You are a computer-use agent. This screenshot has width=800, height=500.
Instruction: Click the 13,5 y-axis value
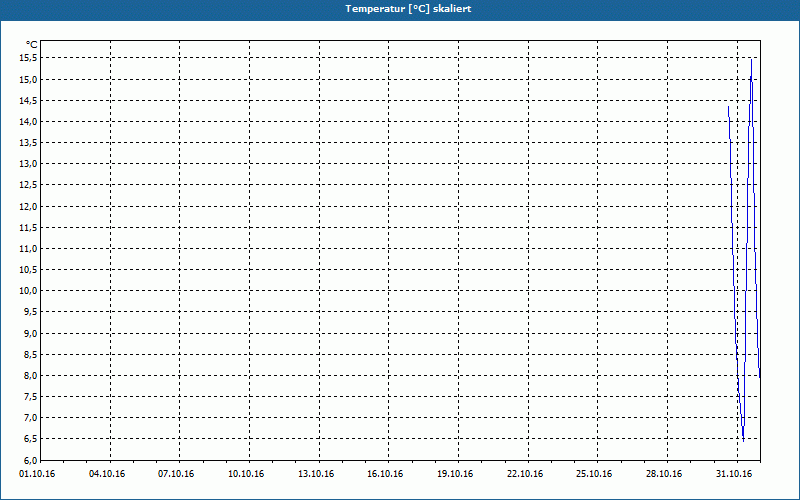click(29, 143)
